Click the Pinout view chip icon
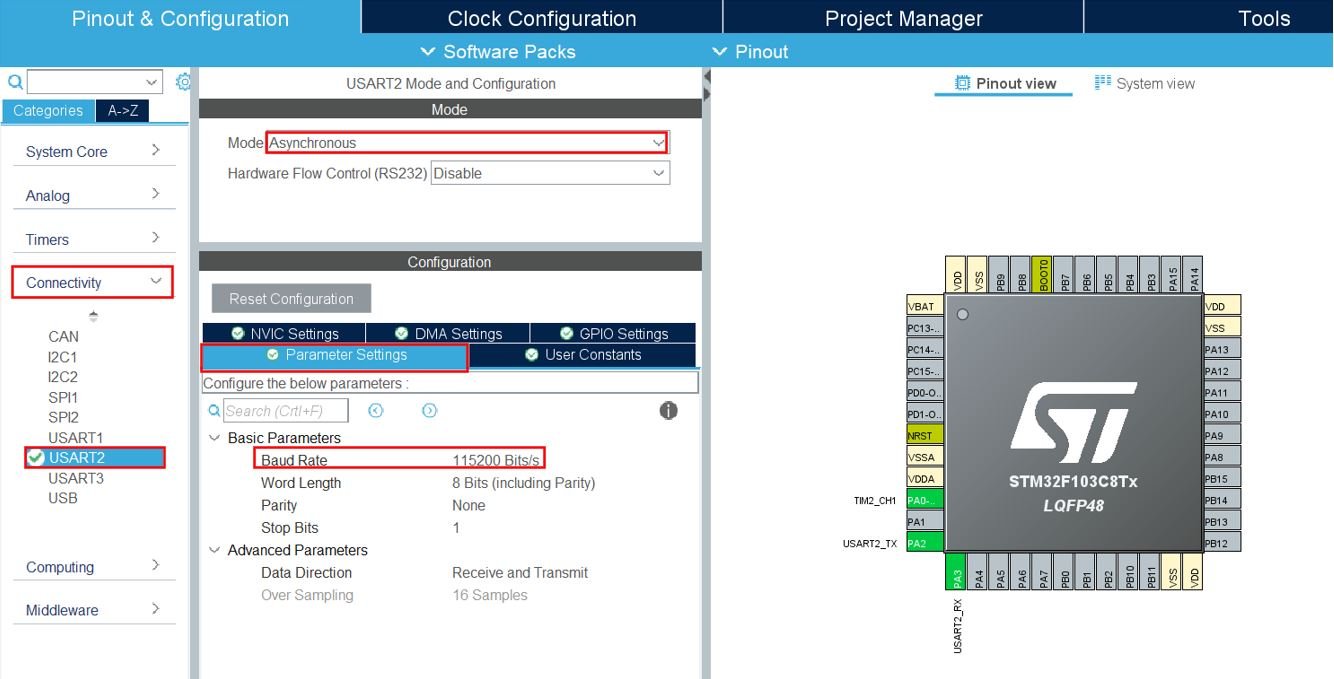Image resolution: width=1334 pixels, height=679 pixels. coord(962,83)
